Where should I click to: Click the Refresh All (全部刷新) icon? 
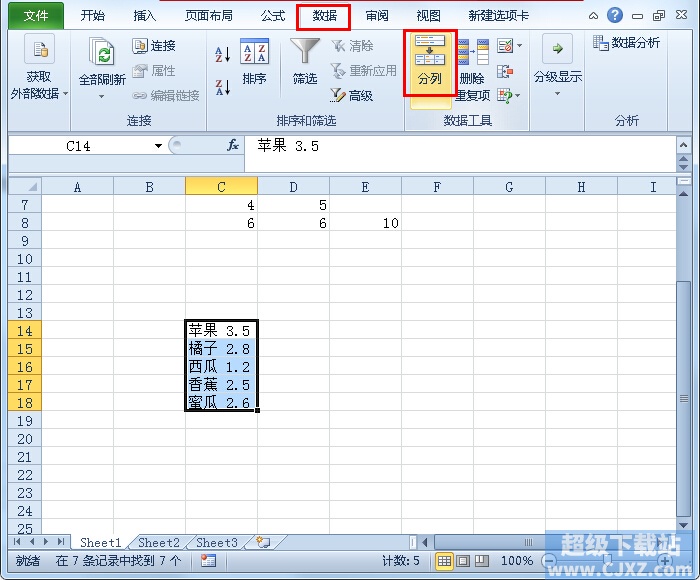[101, 55]
